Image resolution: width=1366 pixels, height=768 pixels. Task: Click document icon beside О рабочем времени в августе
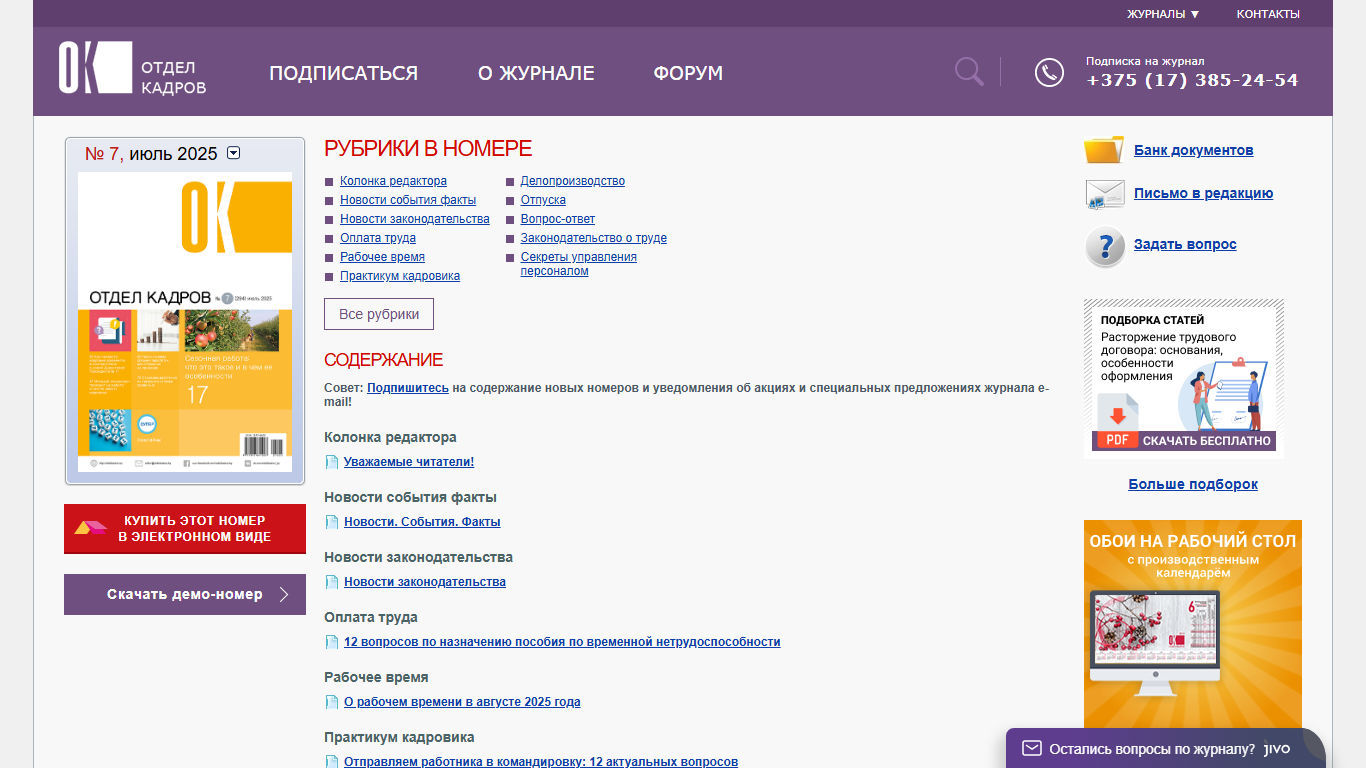(x=332, y=702)
